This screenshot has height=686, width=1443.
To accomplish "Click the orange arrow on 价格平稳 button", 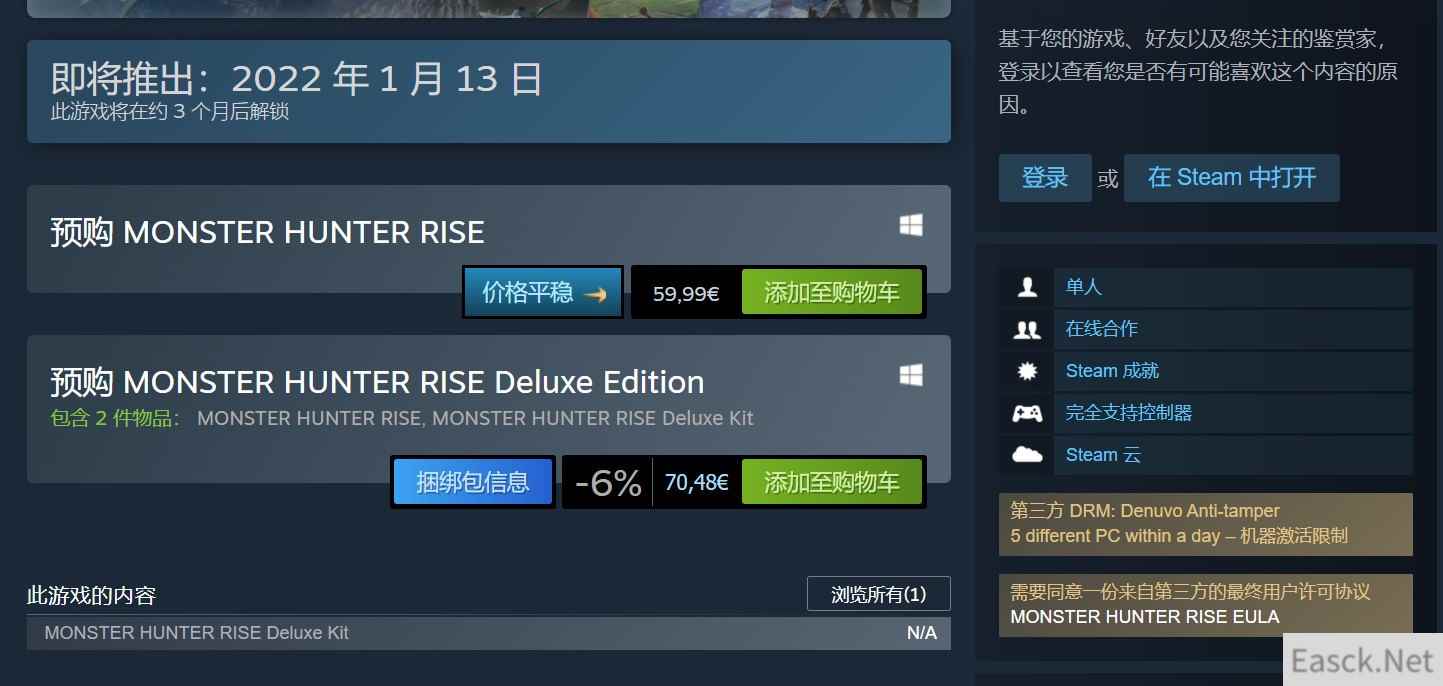I will (x=595, y=293).
